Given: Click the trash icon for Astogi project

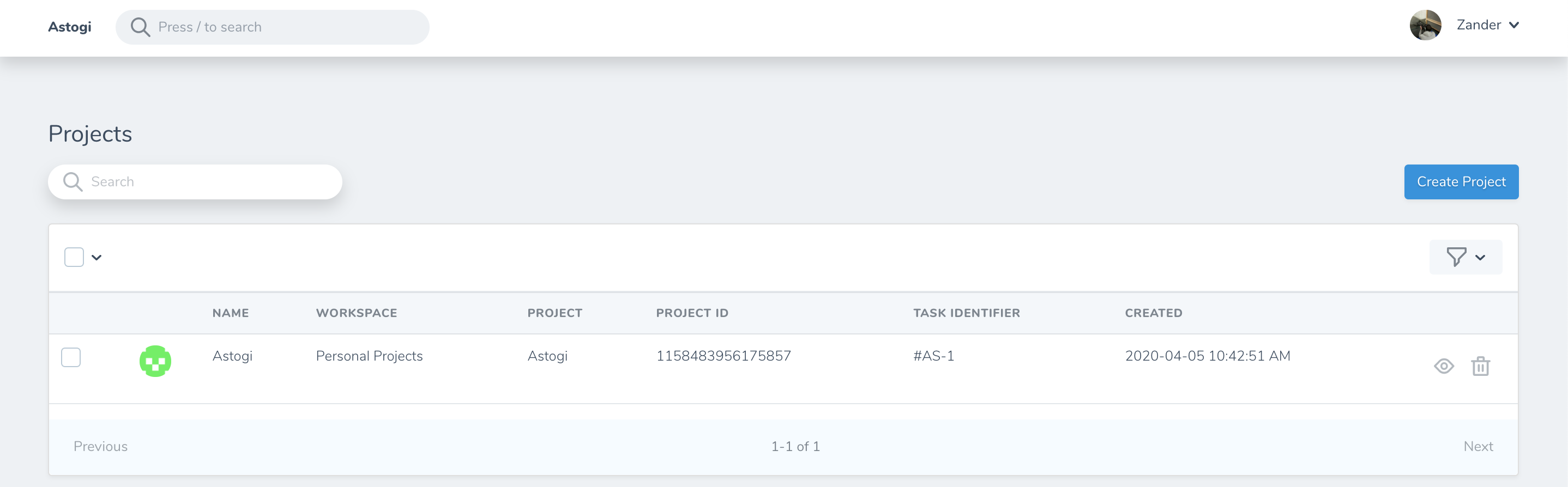Looking at the screenshot, I should (x=1480, y=366).
